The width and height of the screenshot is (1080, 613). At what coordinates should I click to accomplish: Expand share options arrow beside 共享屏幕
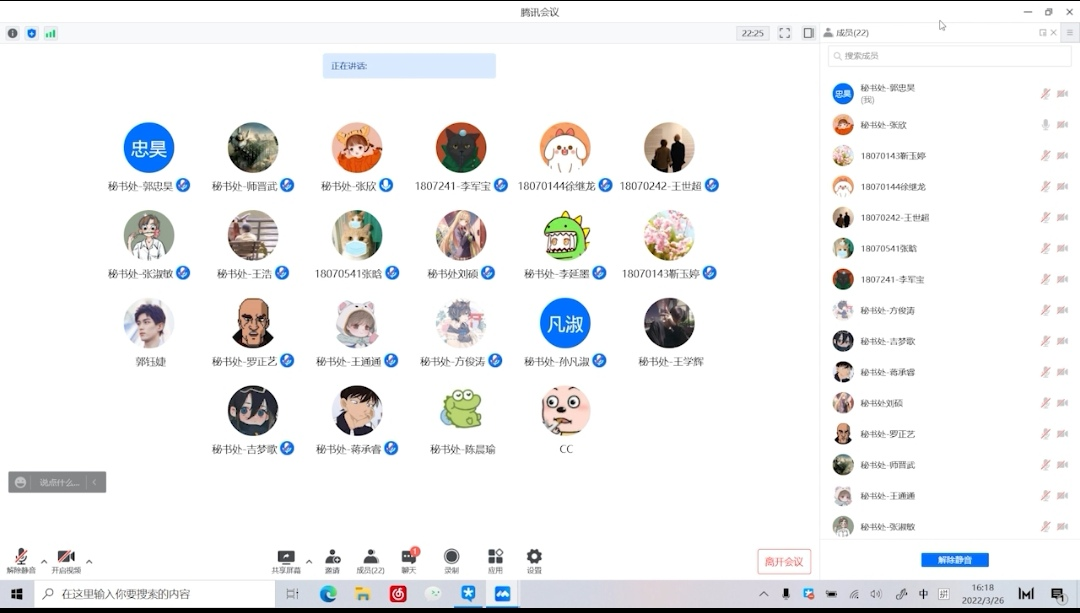(x=309, y=561)
